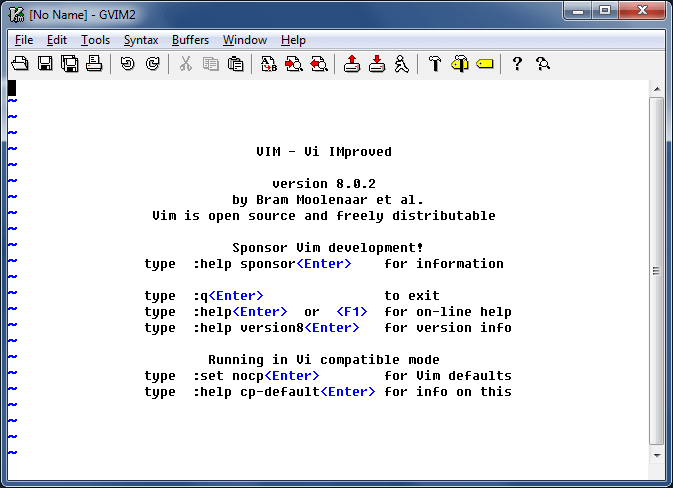Click the Find Previous icon

pyautogui.click(x=318, y=64)
